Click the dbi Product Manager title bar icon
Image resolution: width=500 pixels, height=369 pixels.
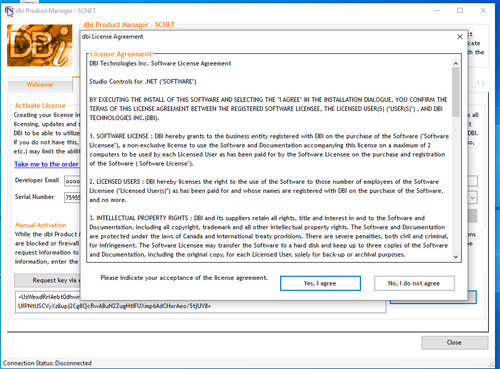pyautogui.click(x=9, y=11)
